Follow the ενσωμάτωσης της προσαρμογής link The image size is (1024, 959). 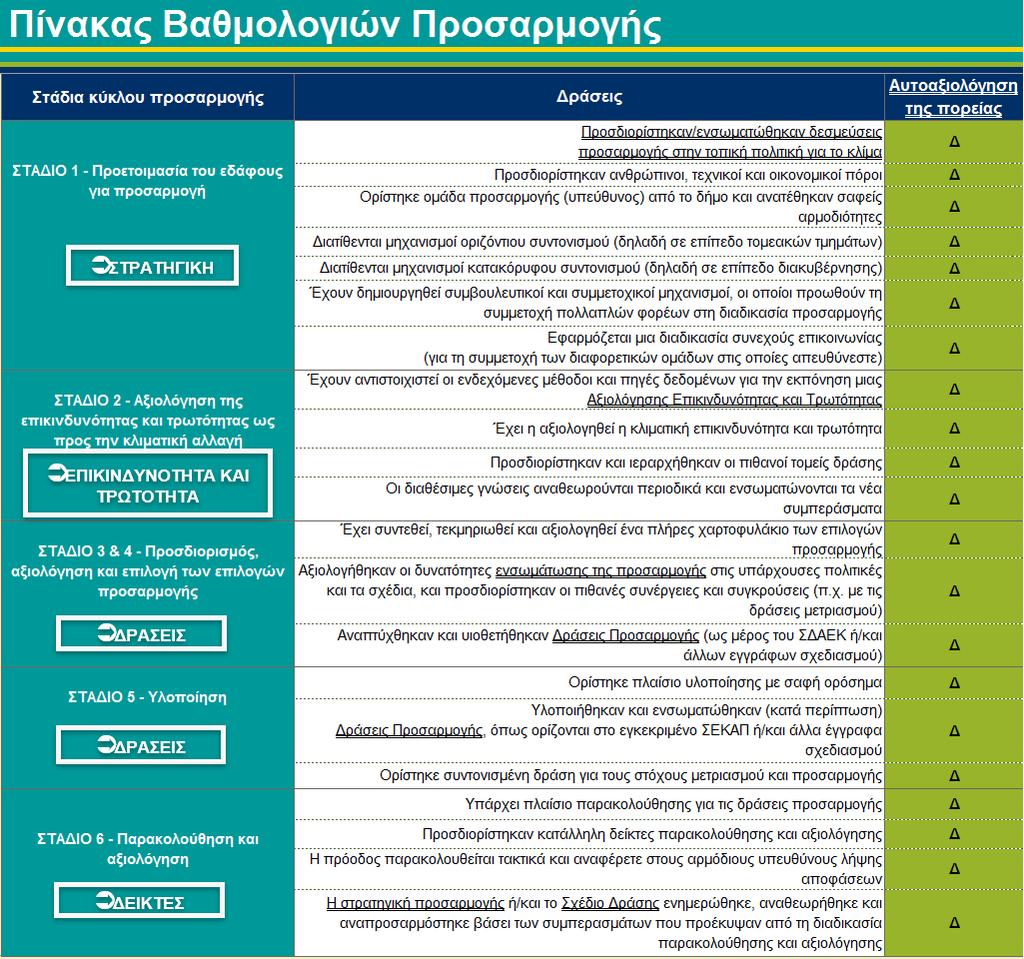click(600, 570)
